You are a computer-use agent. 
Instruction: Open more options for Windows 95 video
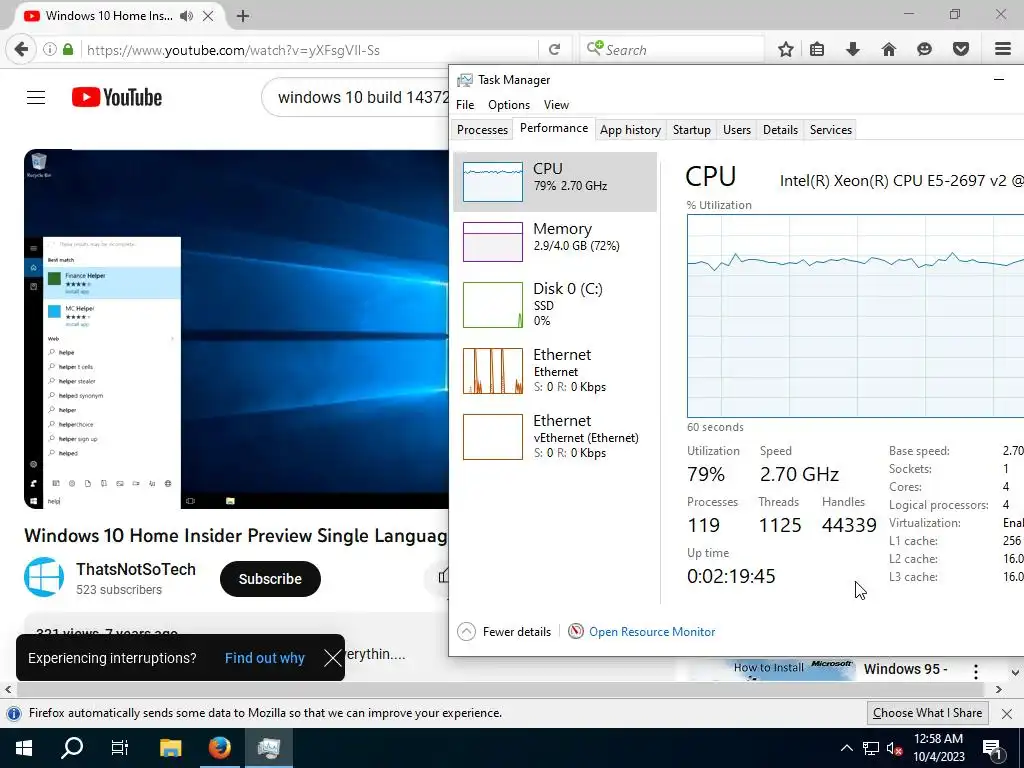click(x=975, y=671)
